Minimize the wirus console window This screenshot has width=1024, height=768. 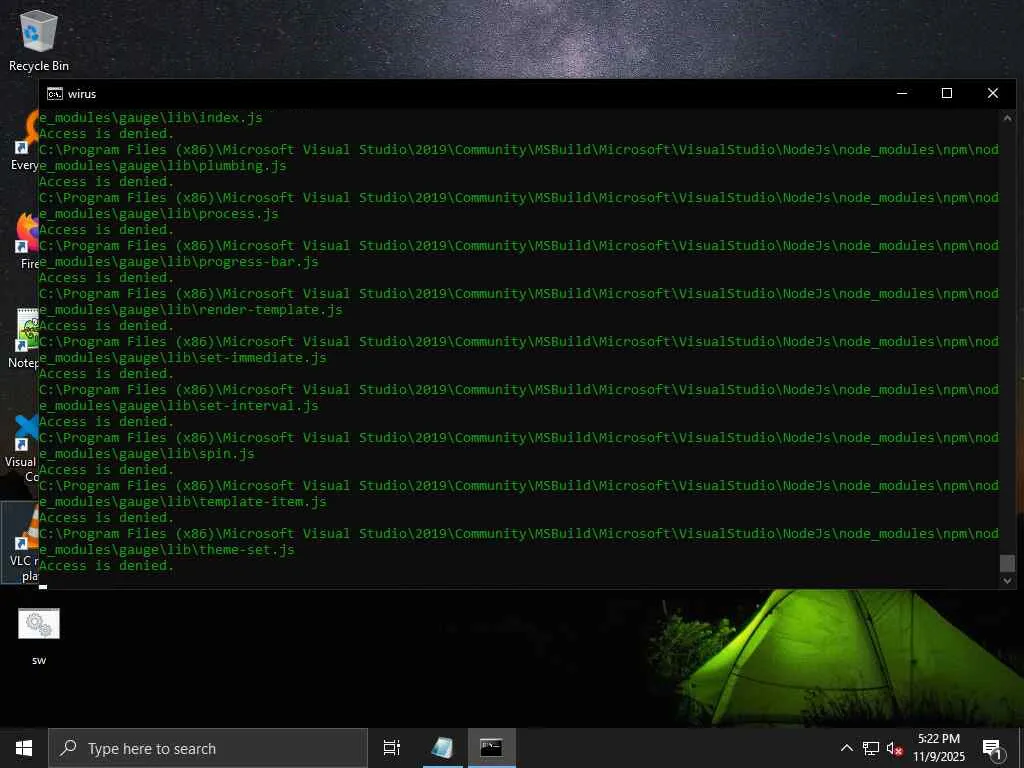click(x=902, y=93)
